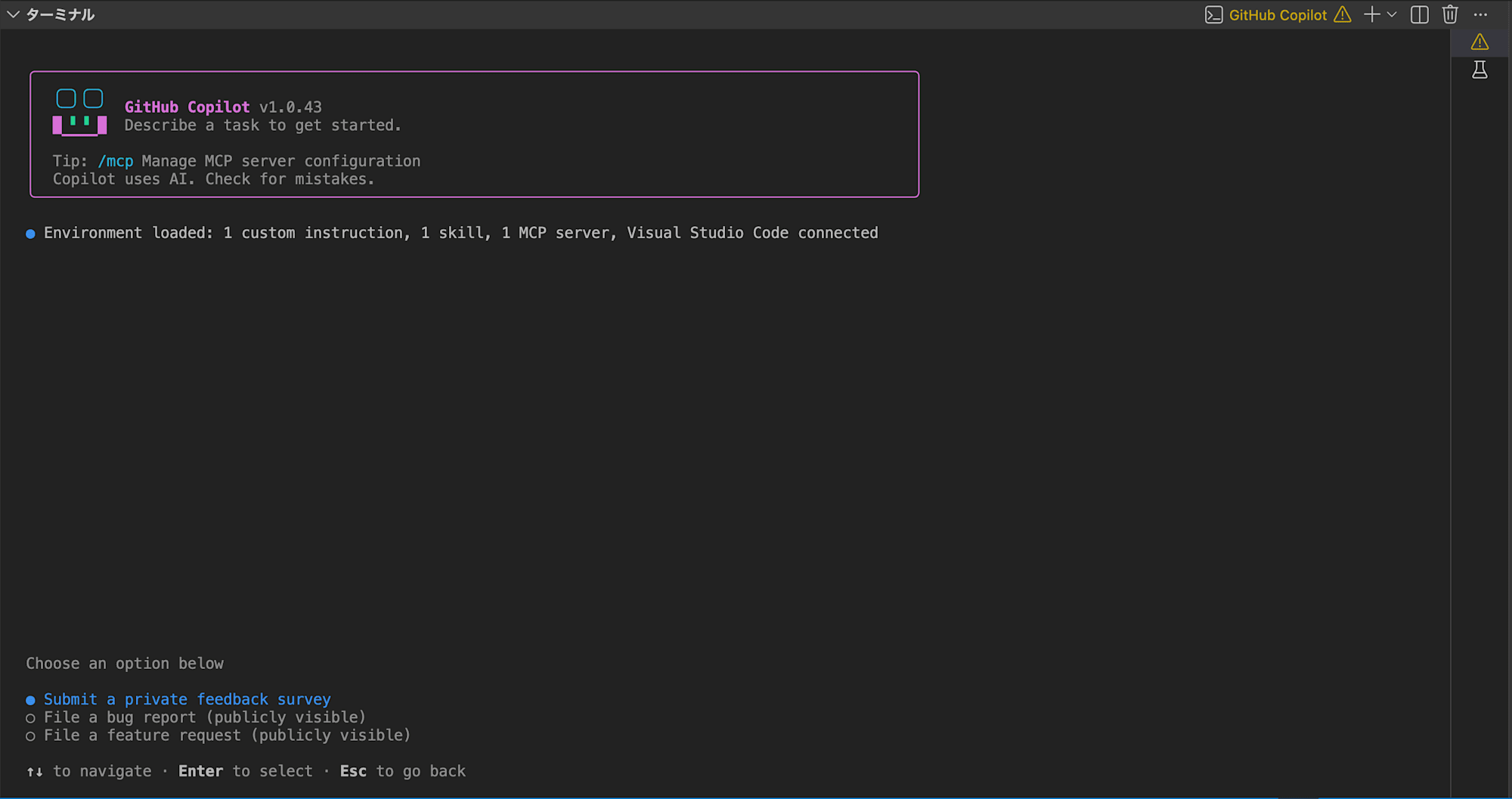
Task: Split the terminal using the split icon
Action: pos(1420,14)
